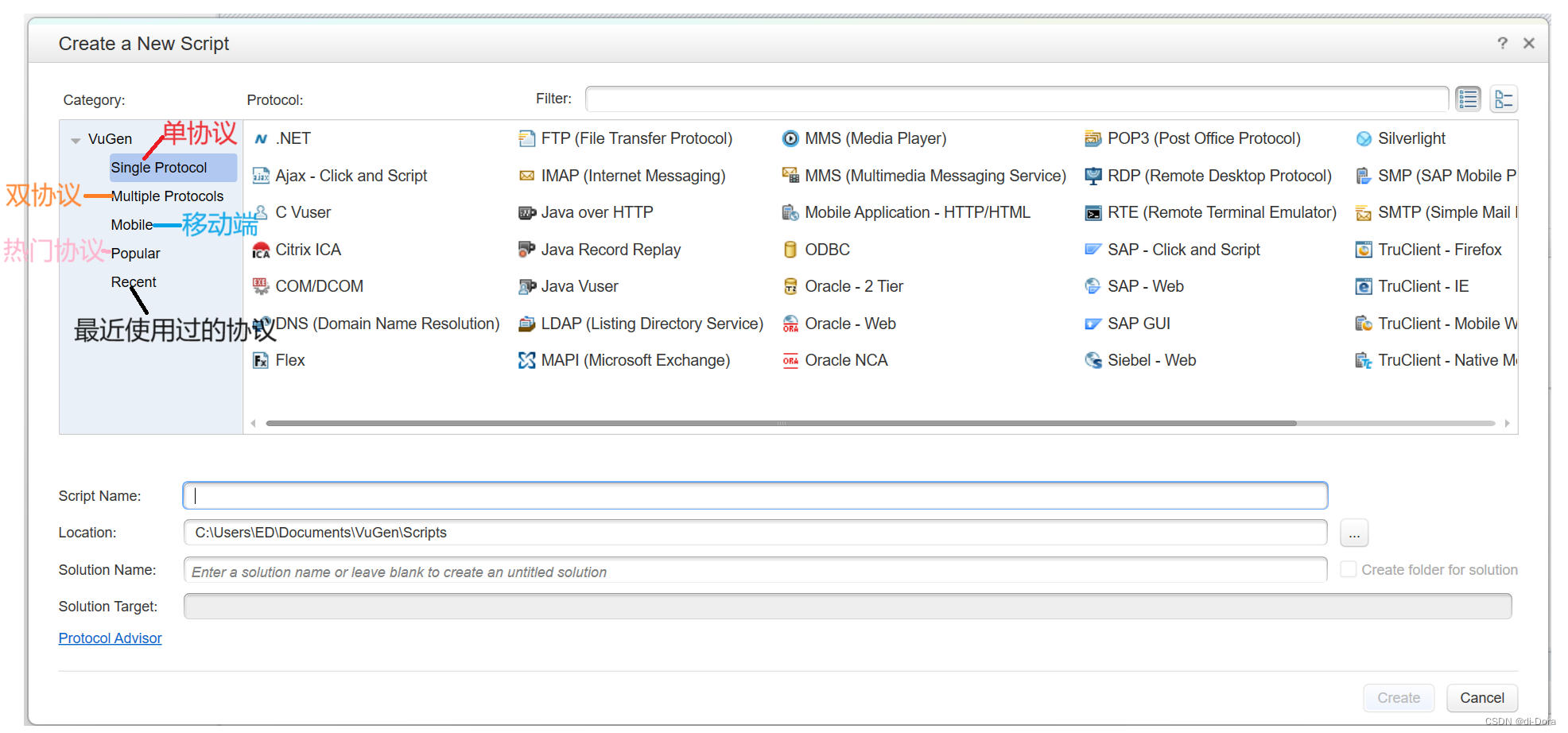Switch to list view of protocols
This screenshot has width=1568, height=733.
[x=1468, y=99]
